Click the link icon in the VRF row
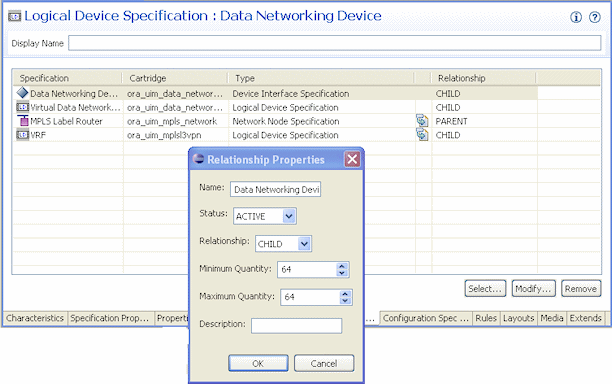The height and width of the screenshot is (384, 612). coord(422,135)
